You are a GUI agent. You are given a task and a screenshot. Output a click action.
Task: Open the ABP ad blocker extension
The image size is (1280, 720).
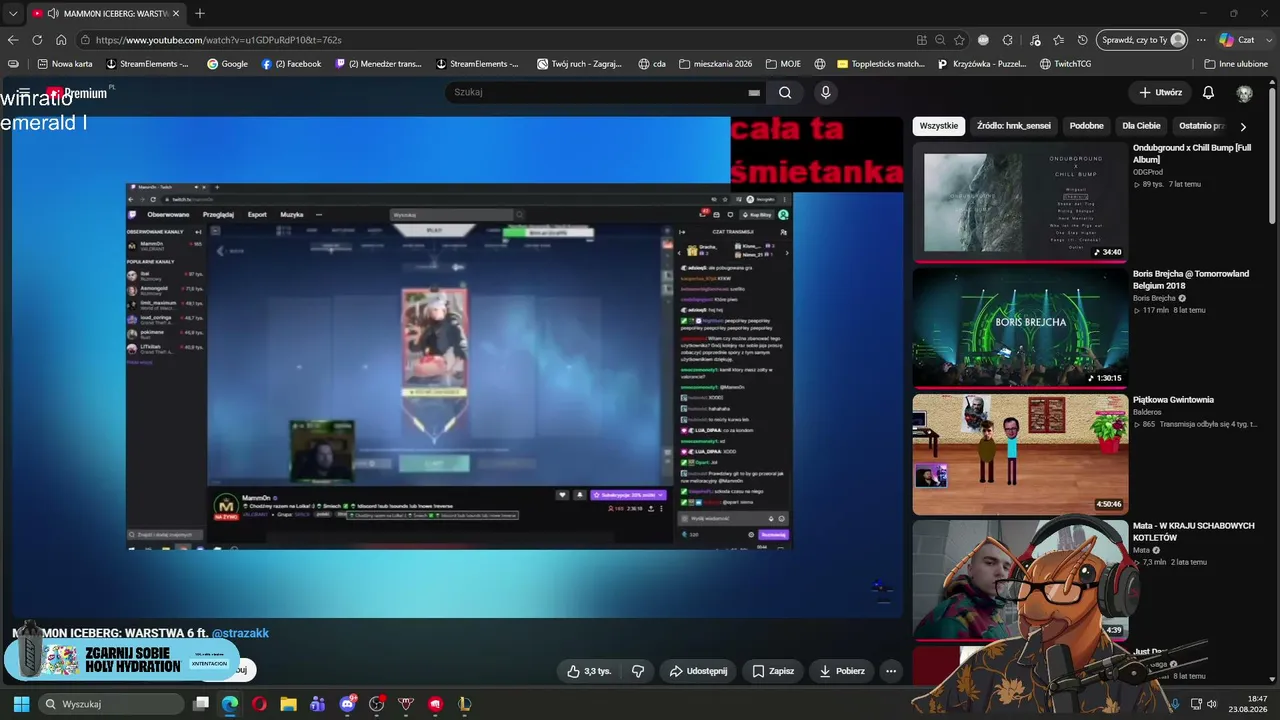pos(984,40)
